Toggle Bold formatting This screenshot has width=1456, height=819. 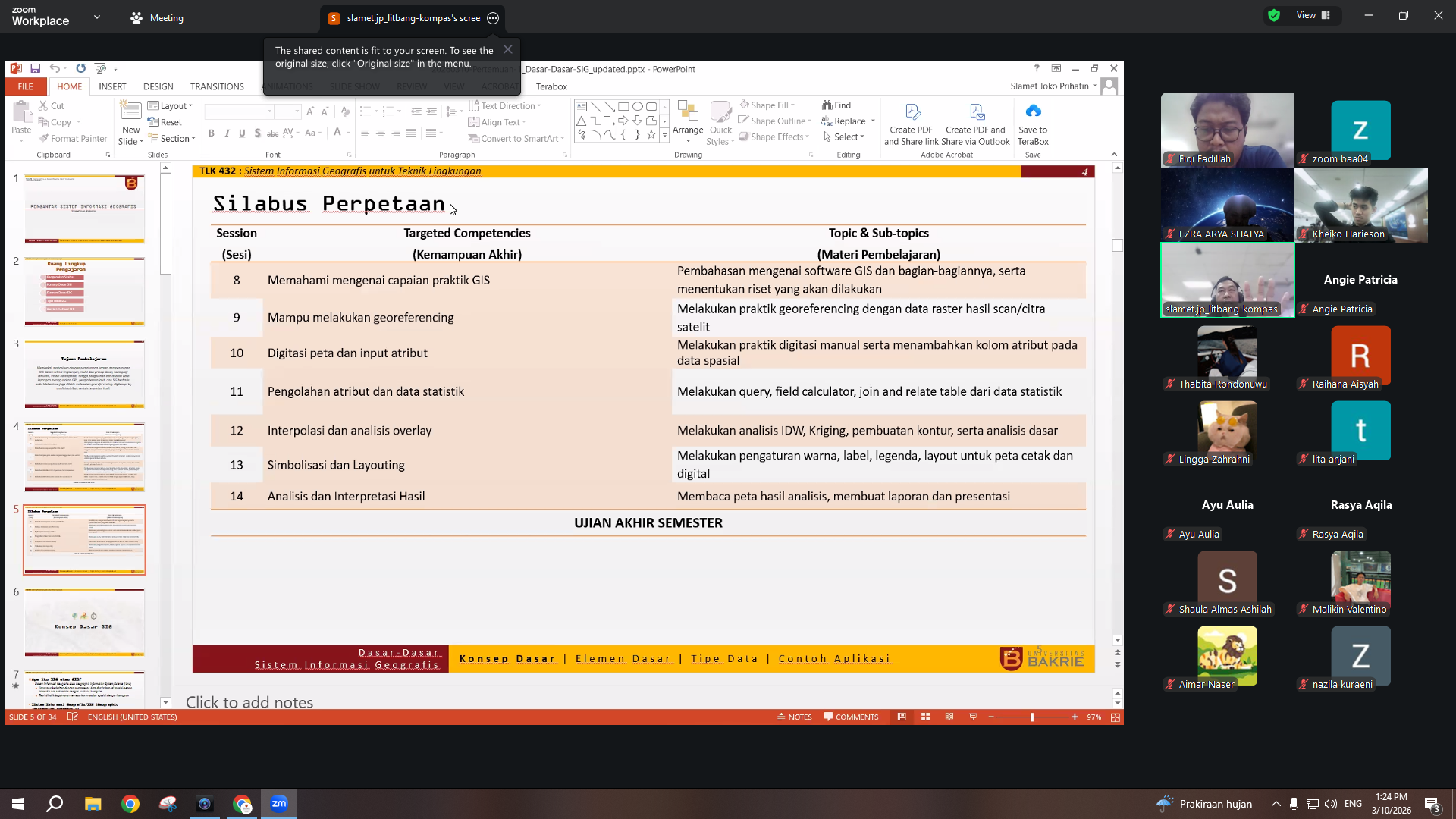pyautogui.click(x=212, y=133)
